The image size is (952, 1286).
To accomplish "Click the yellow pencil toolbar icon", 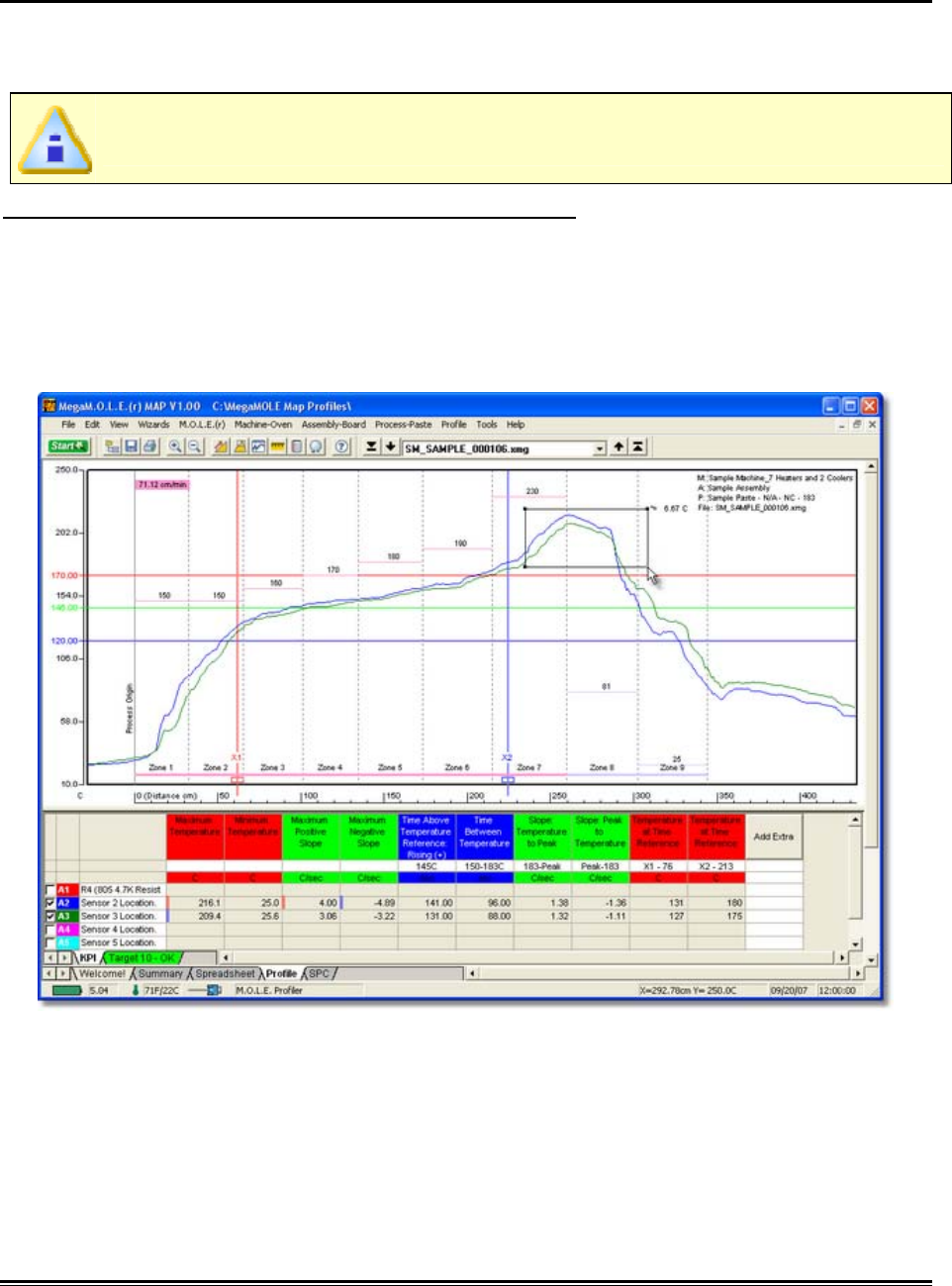I will pyautogui.click(x=221, y=446).
